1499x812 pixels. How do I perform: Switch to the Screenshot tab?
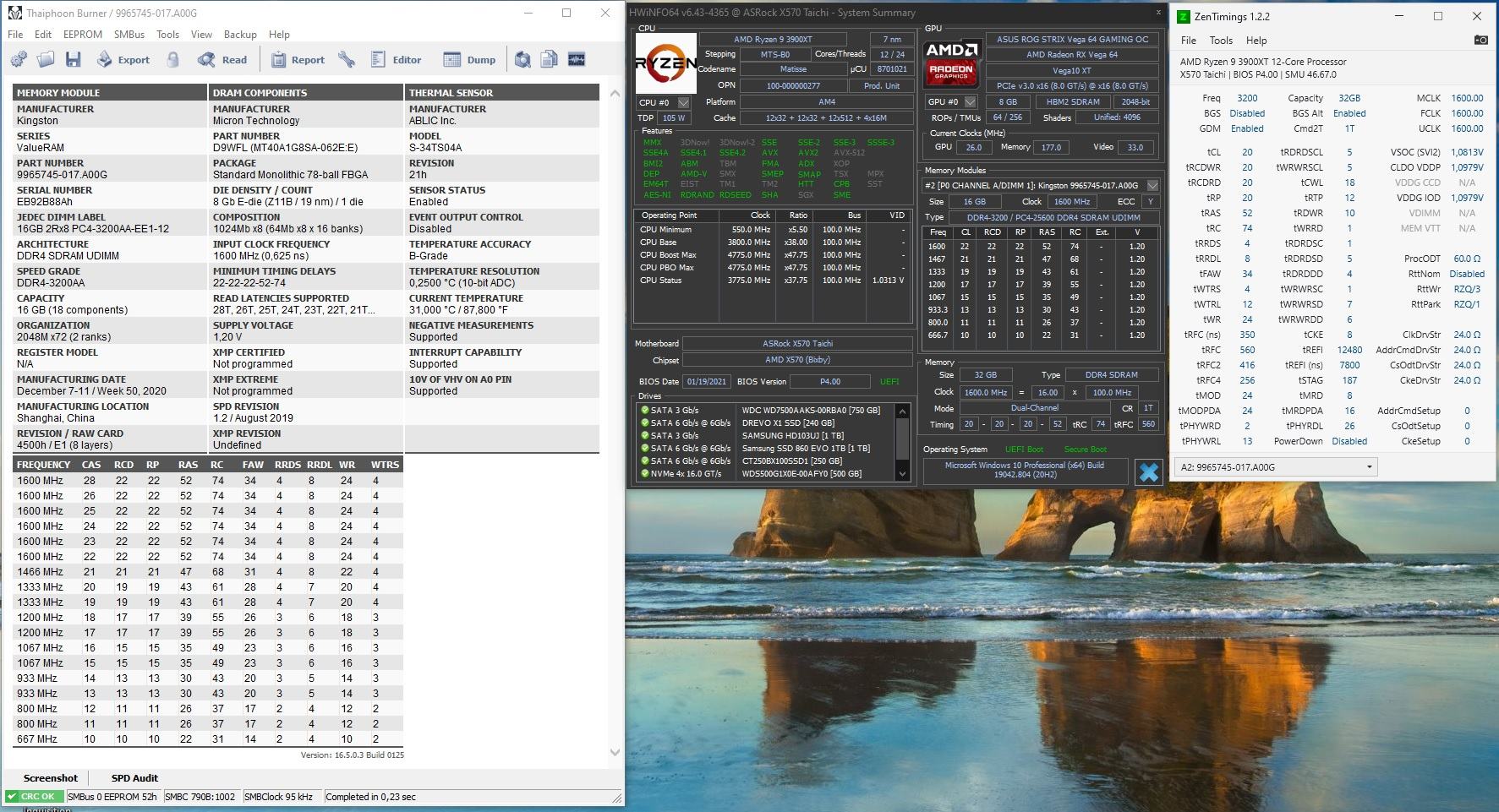pos(51,778)
